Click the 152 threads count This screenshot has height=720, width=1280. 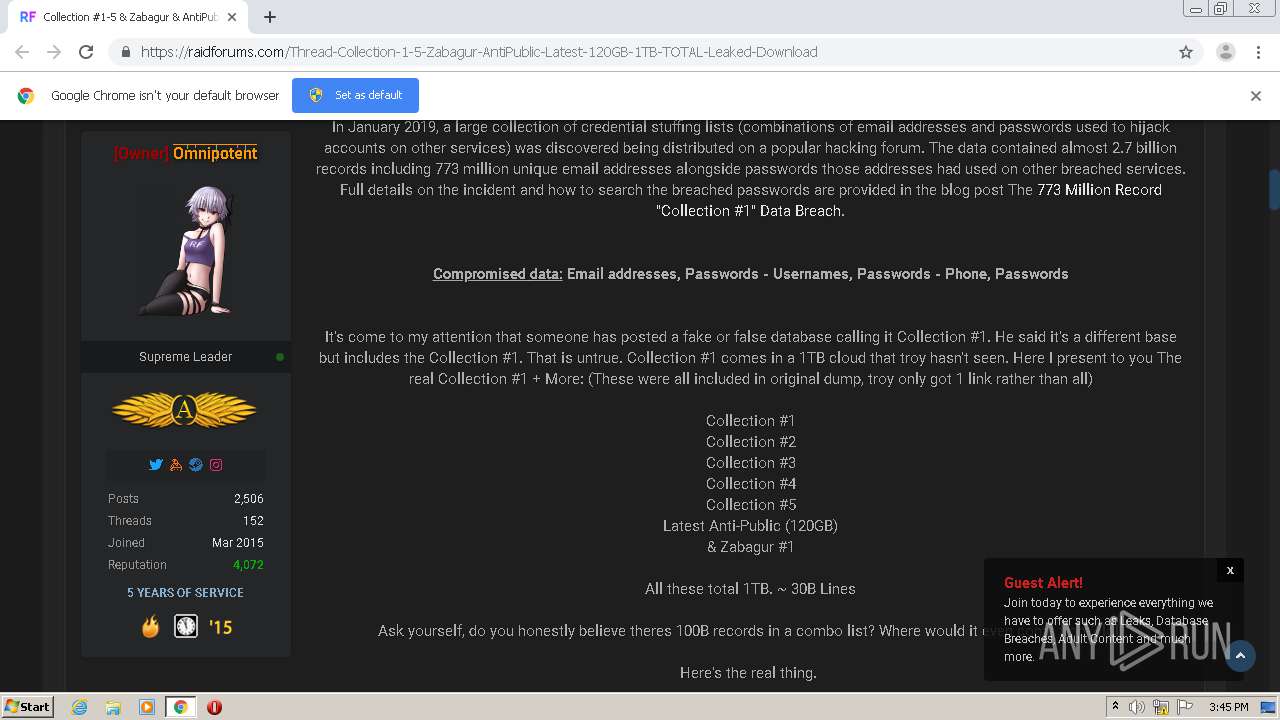tap(253, 521)
